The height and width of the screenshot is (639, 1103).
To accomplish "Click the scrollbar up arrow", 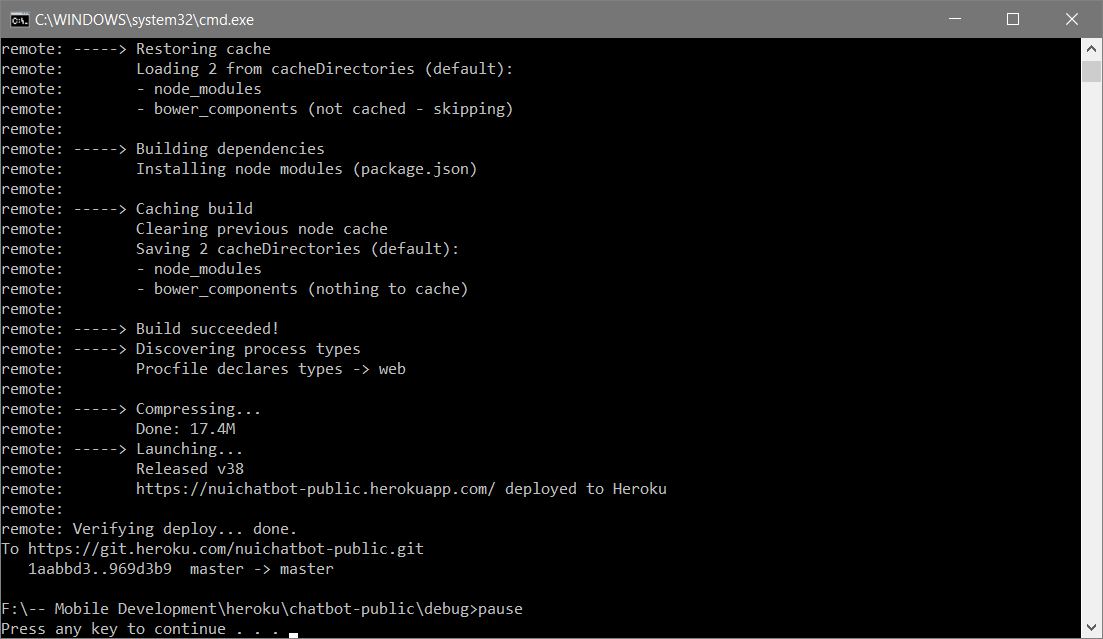I will (1091, 49).
